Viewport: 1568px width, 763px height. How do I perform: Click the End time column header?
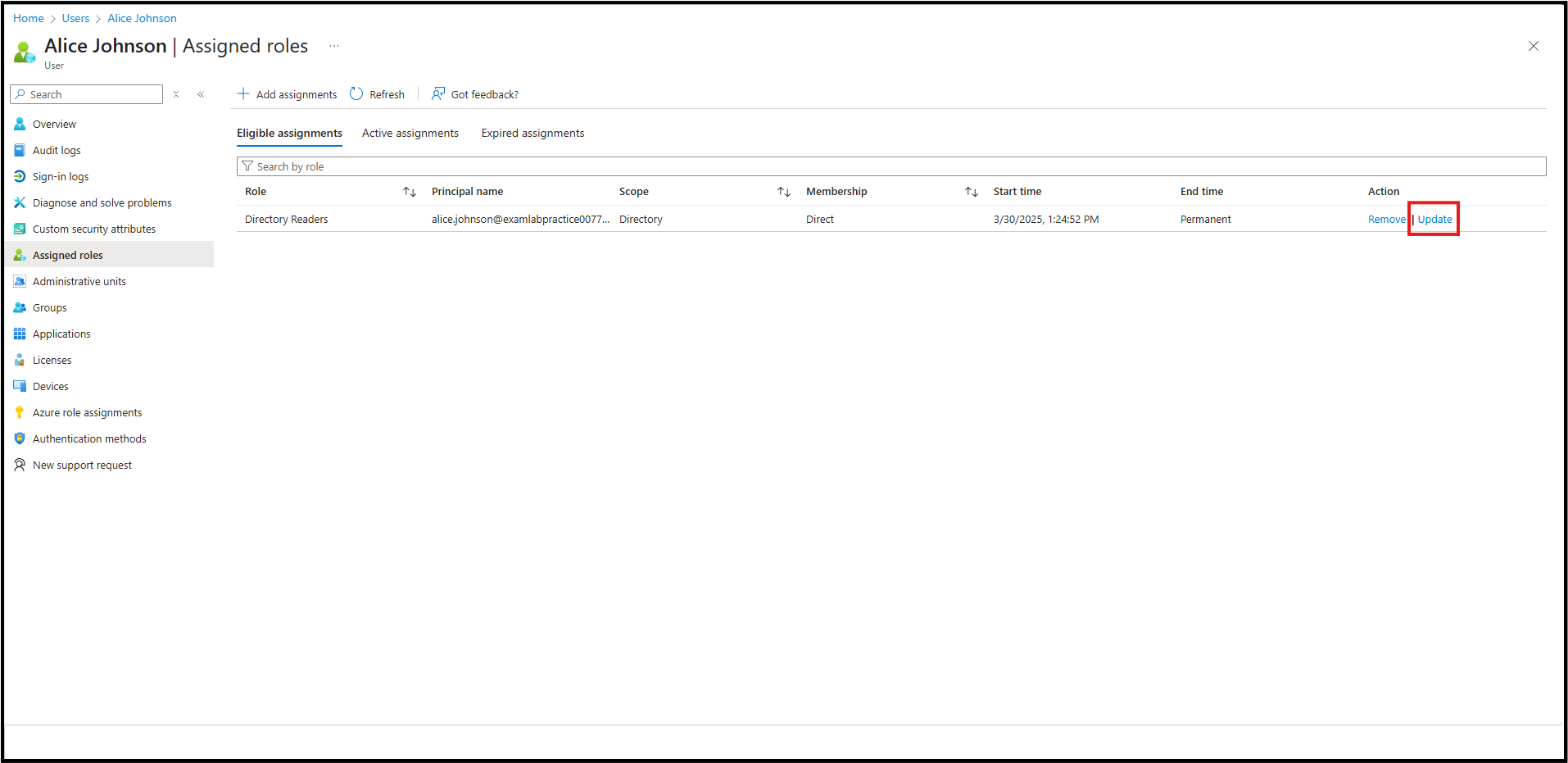pyautogui.click(x=1202, y=192)
